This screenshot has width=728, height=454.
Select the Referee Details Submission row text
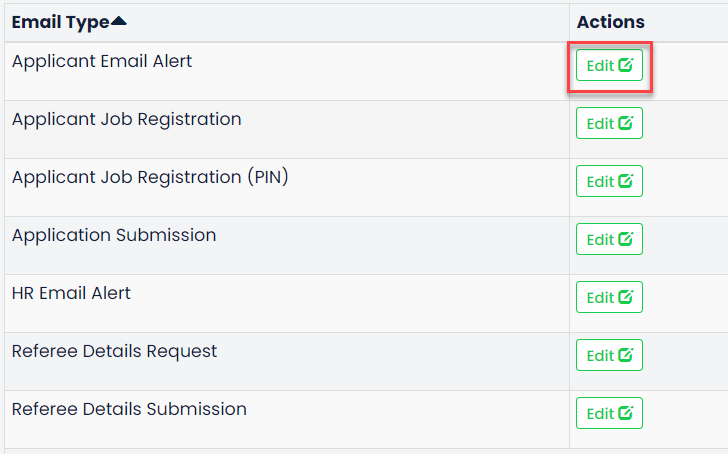[129, 409]
